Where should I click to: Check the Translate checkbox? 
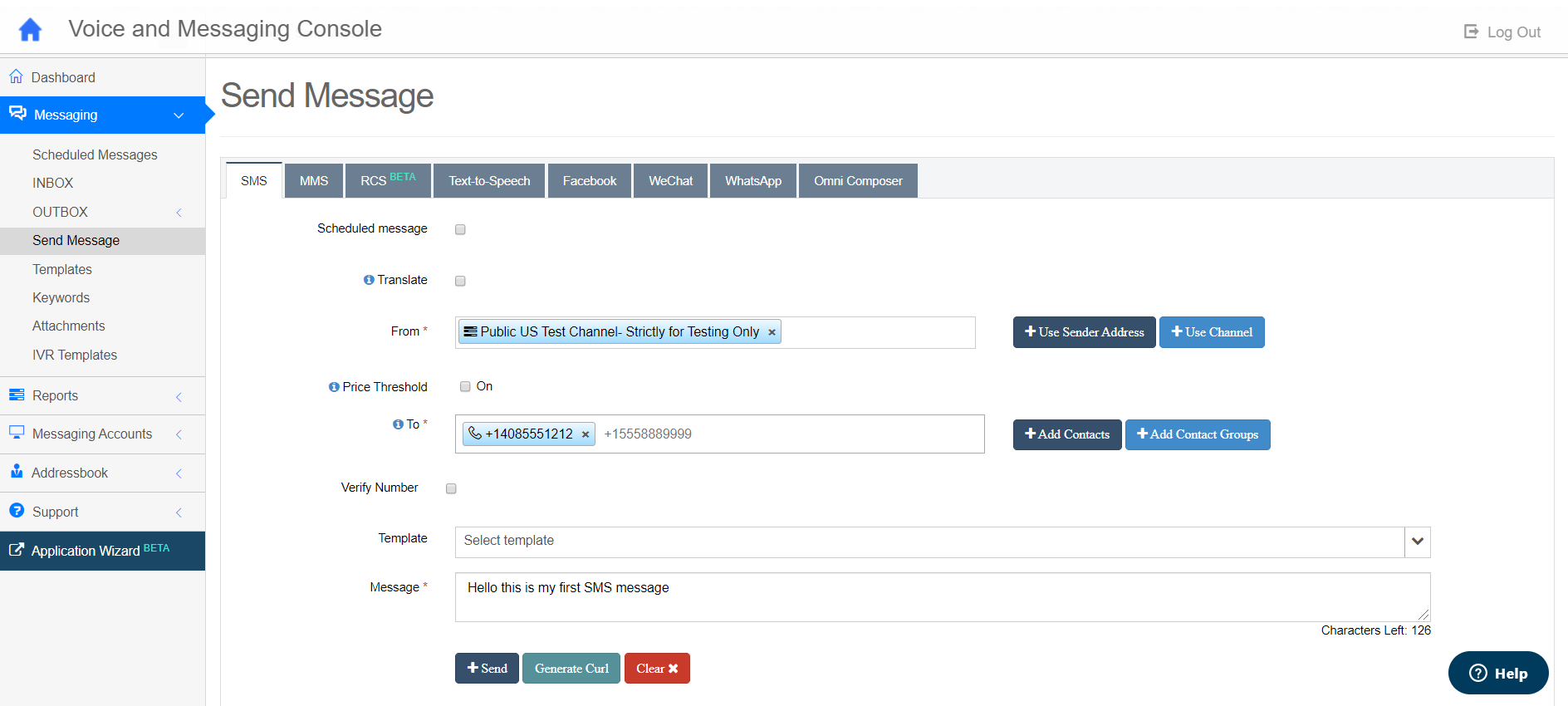[460, 281]
